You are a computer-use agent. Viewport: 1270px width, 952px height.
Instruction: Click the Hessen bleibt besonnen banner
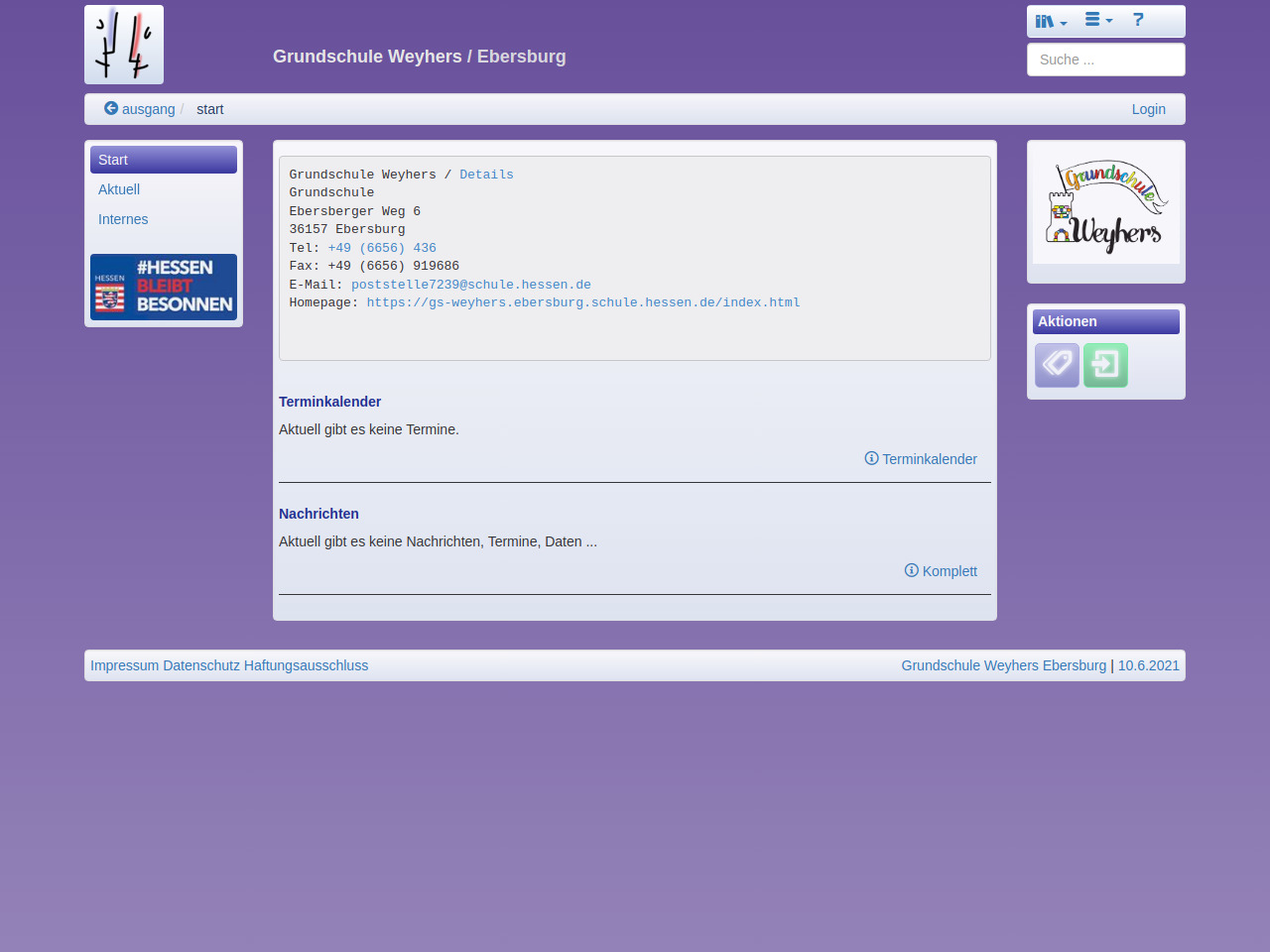(164, 287)
